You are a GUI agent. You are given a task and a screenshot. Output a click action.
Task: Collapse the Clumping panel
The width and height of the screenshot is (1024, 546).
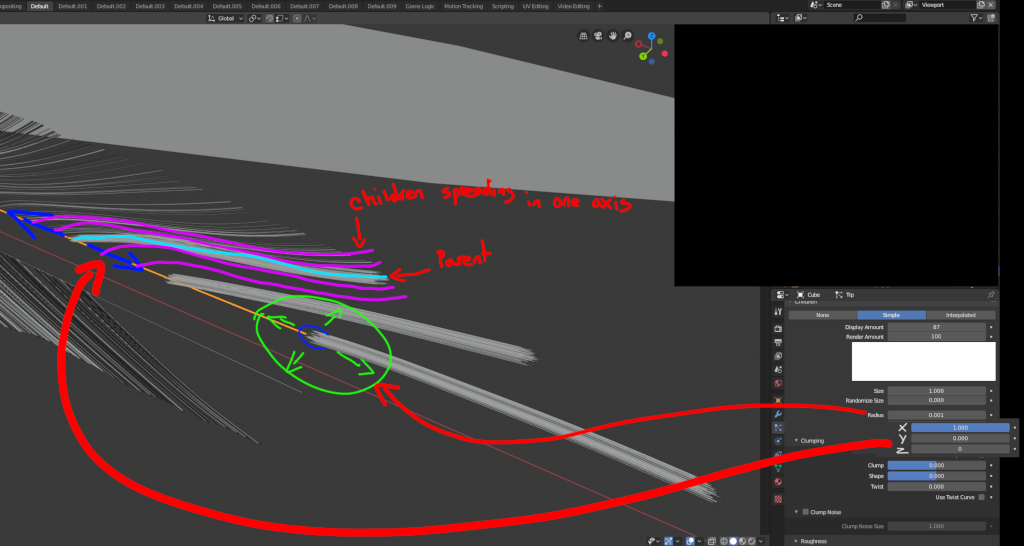pos(797,441)
